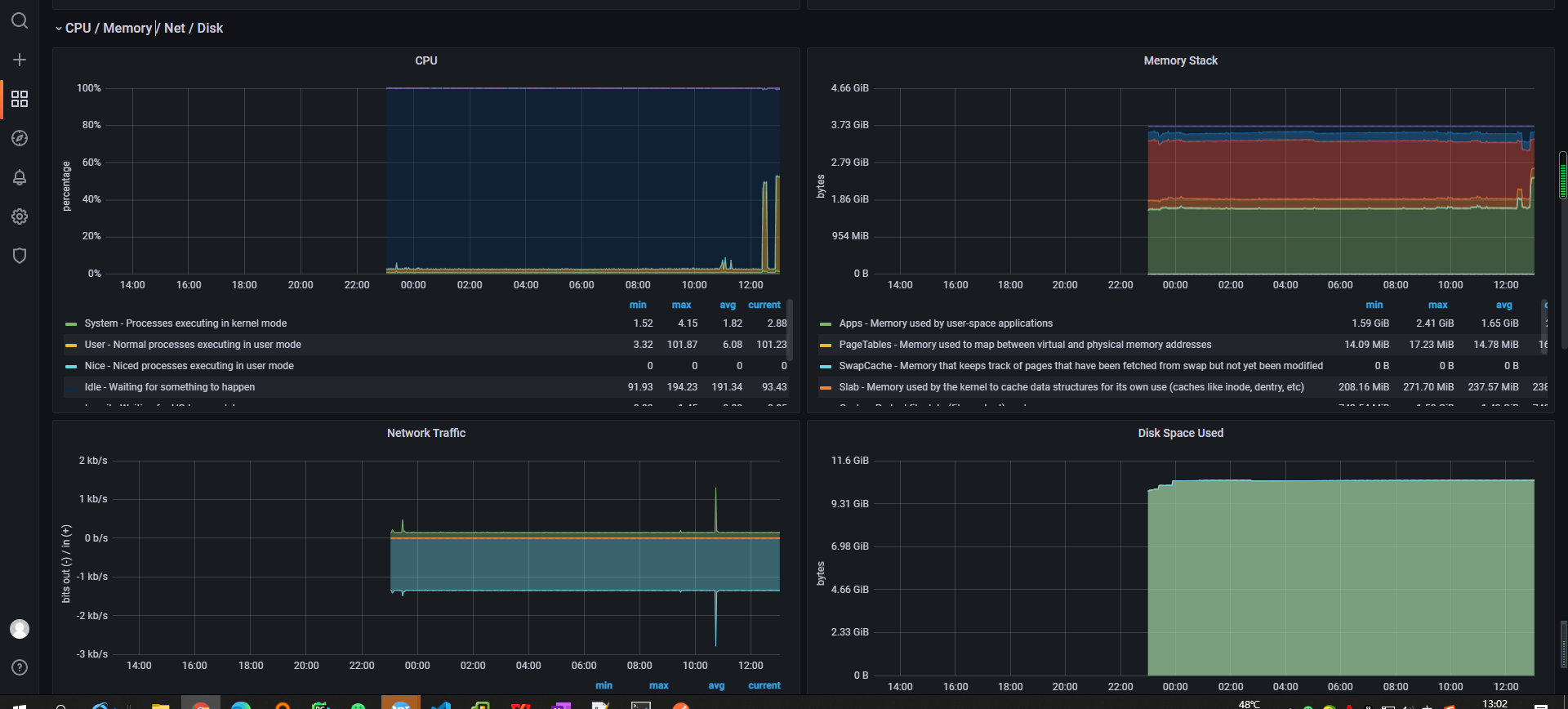The image size is (1568, 709).
Task: Toggle User normal processes series label
Action: pyautogui.click(x=193, y=345)
